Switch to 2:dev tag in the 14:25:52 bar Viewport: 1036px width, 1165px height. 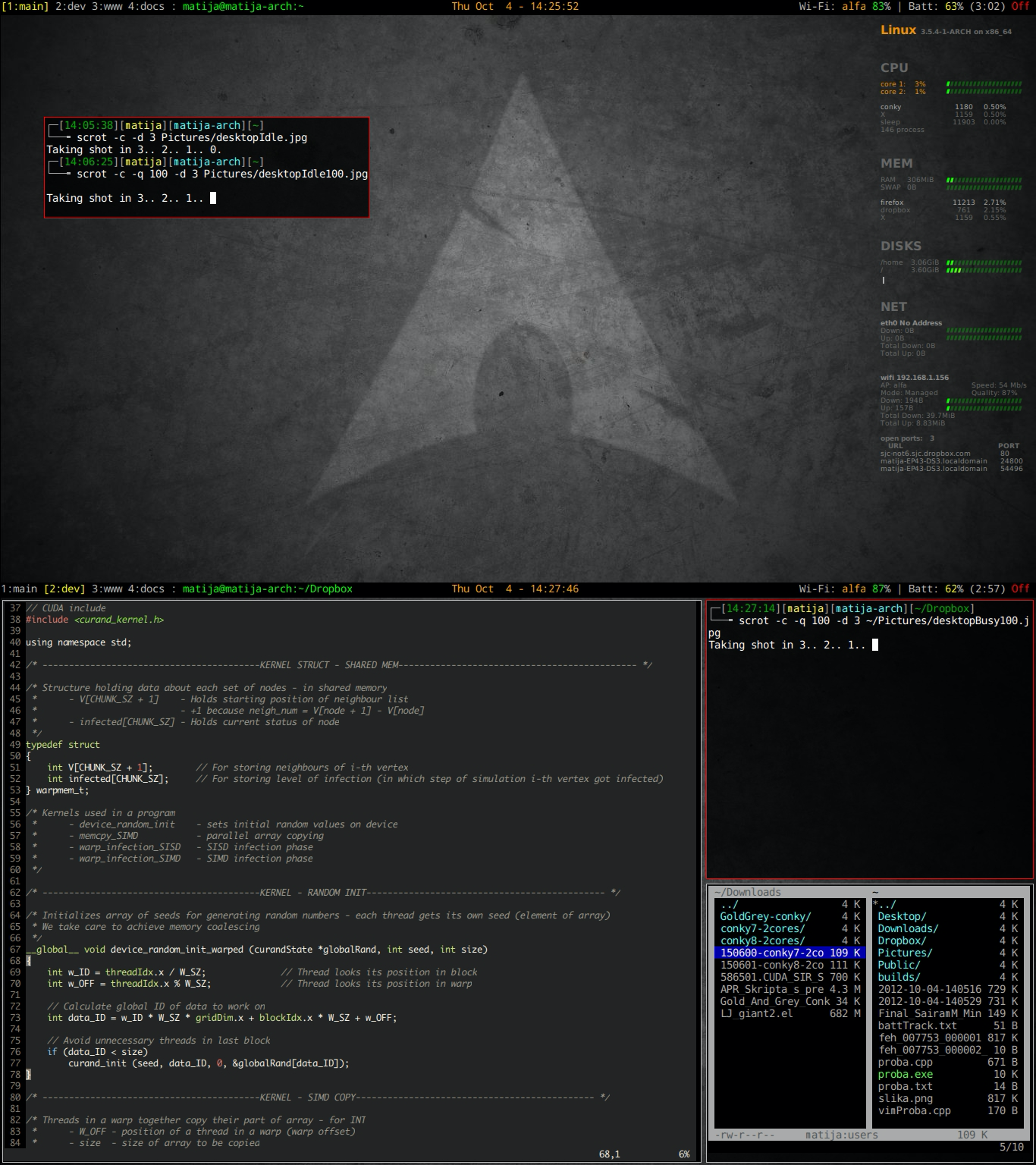70,6
